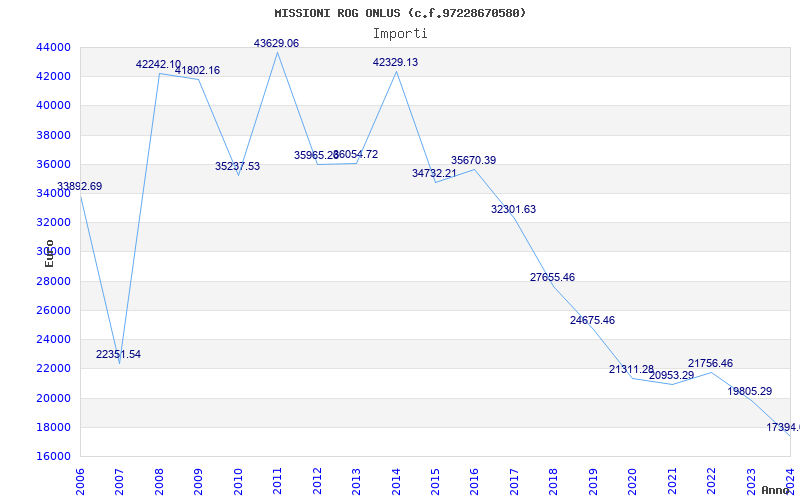This screenshot has width=800, height=500.
Task: Click the 21311.28 data label
Action: pos(631,369)
